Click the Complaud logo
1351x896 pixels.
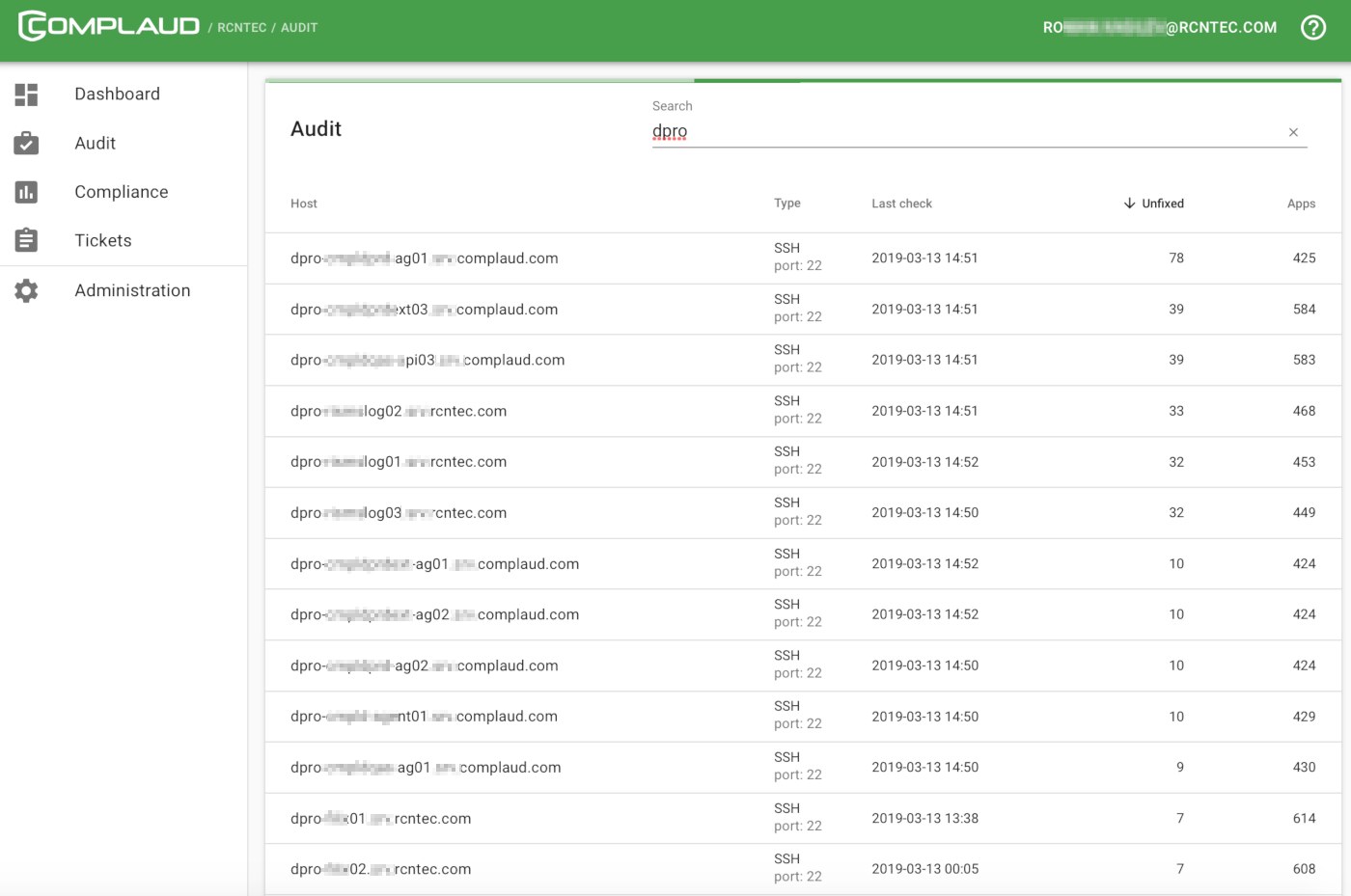point(109,26)
